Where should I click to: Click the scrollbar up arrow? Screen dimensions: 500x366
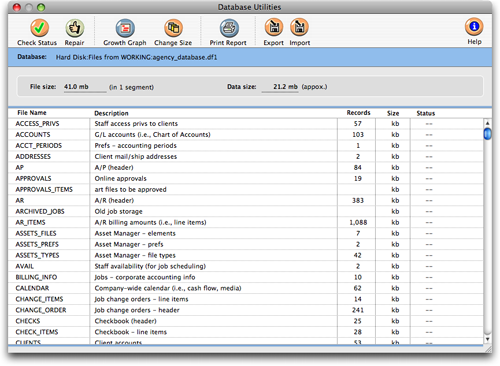[487, 123]
